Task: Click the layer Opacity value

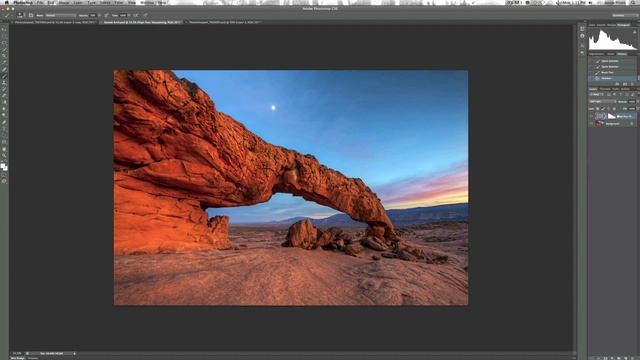Action: coord(632,102)
